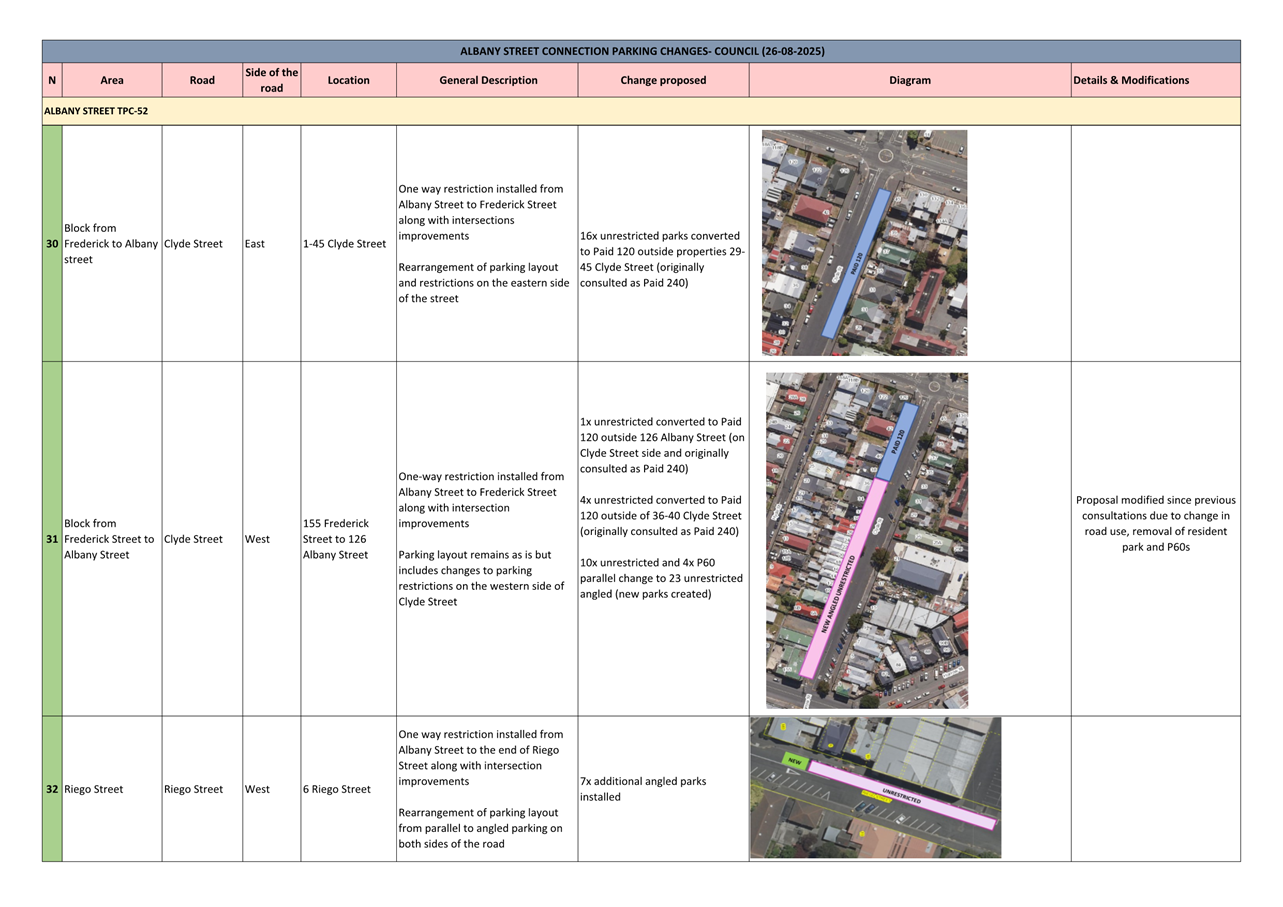Click the green NEW label in Riego diagram
This screenshot has width=1283, height=907.
[x=794, y=761]
